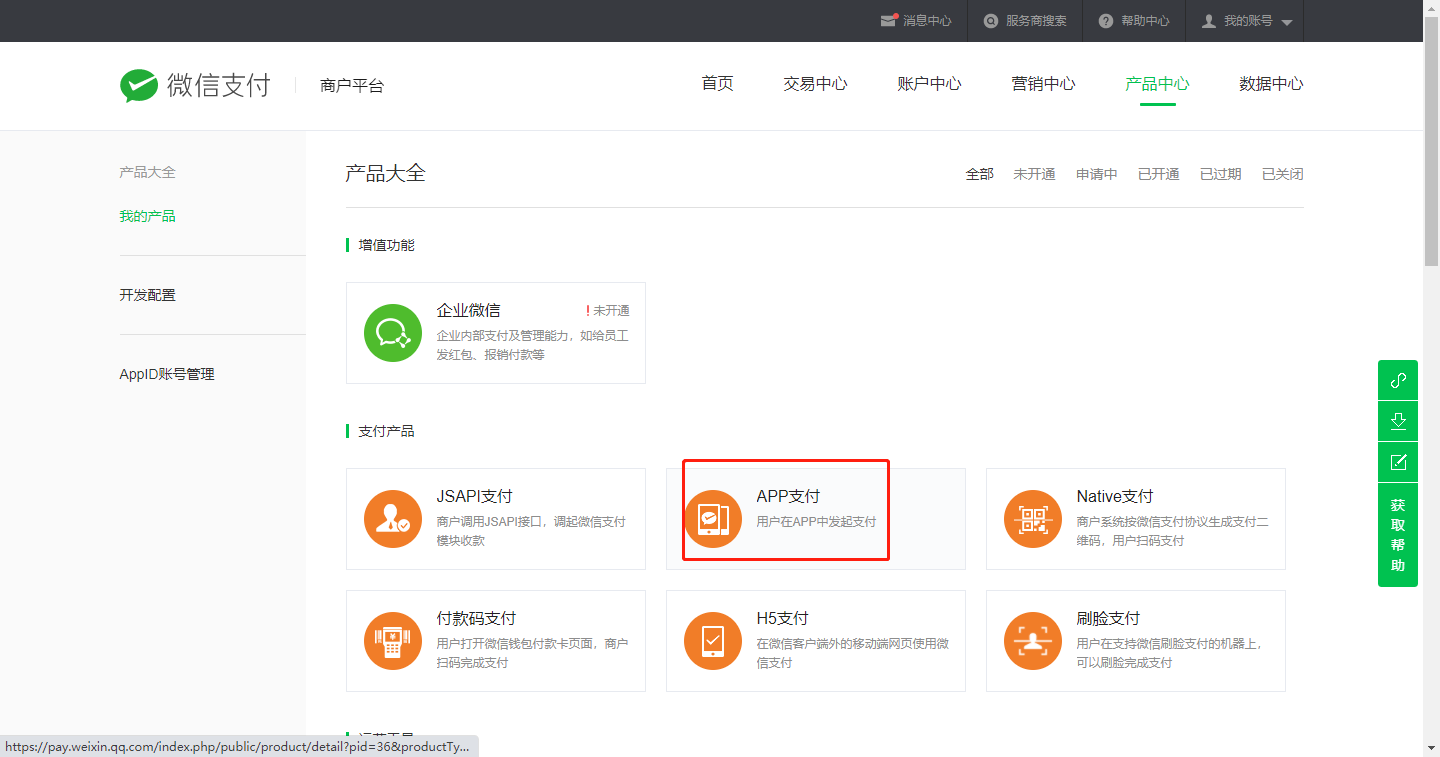Open 消息中心 in the top bar

click(x=916, y=21)
